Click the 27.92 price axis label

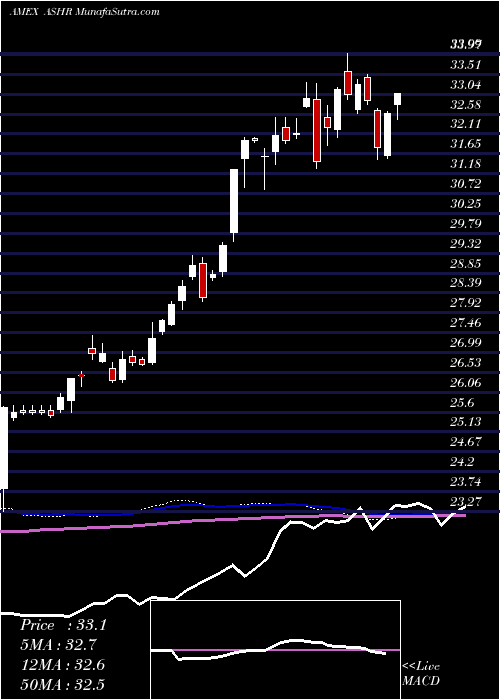(x=466, y=303)
